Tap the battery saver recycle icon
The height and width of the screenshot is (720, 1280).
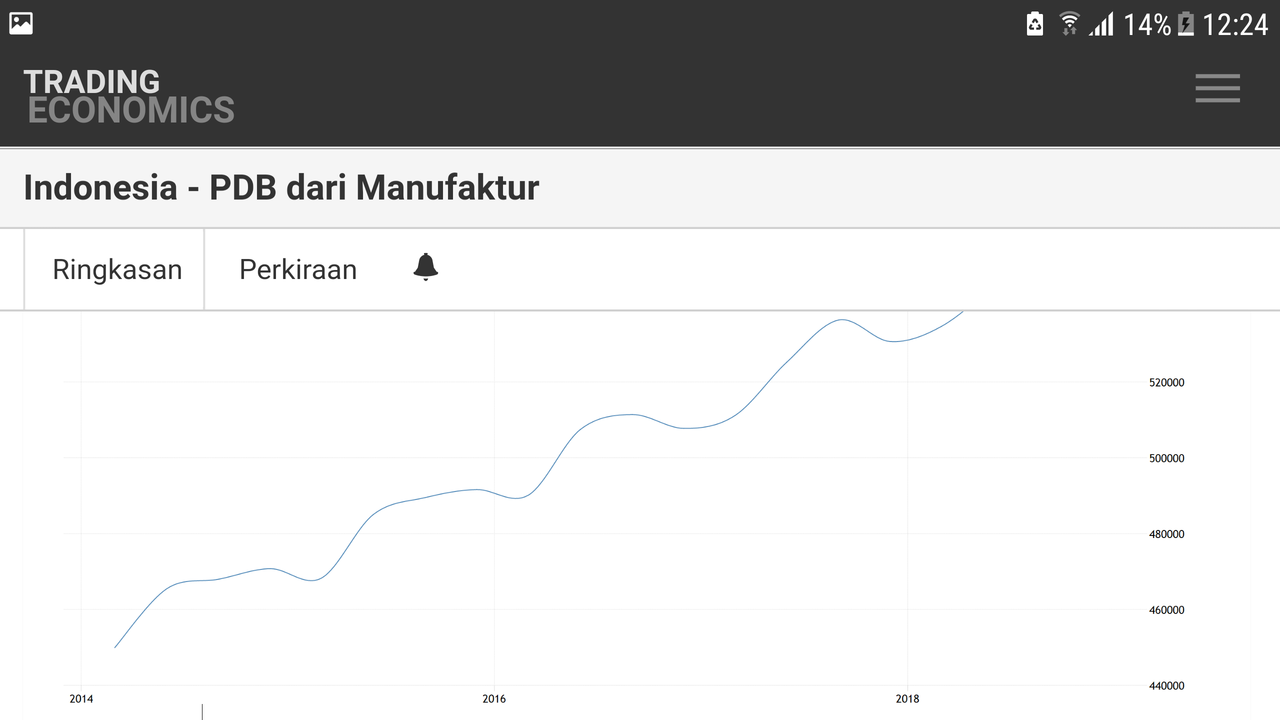(1035, 24)
